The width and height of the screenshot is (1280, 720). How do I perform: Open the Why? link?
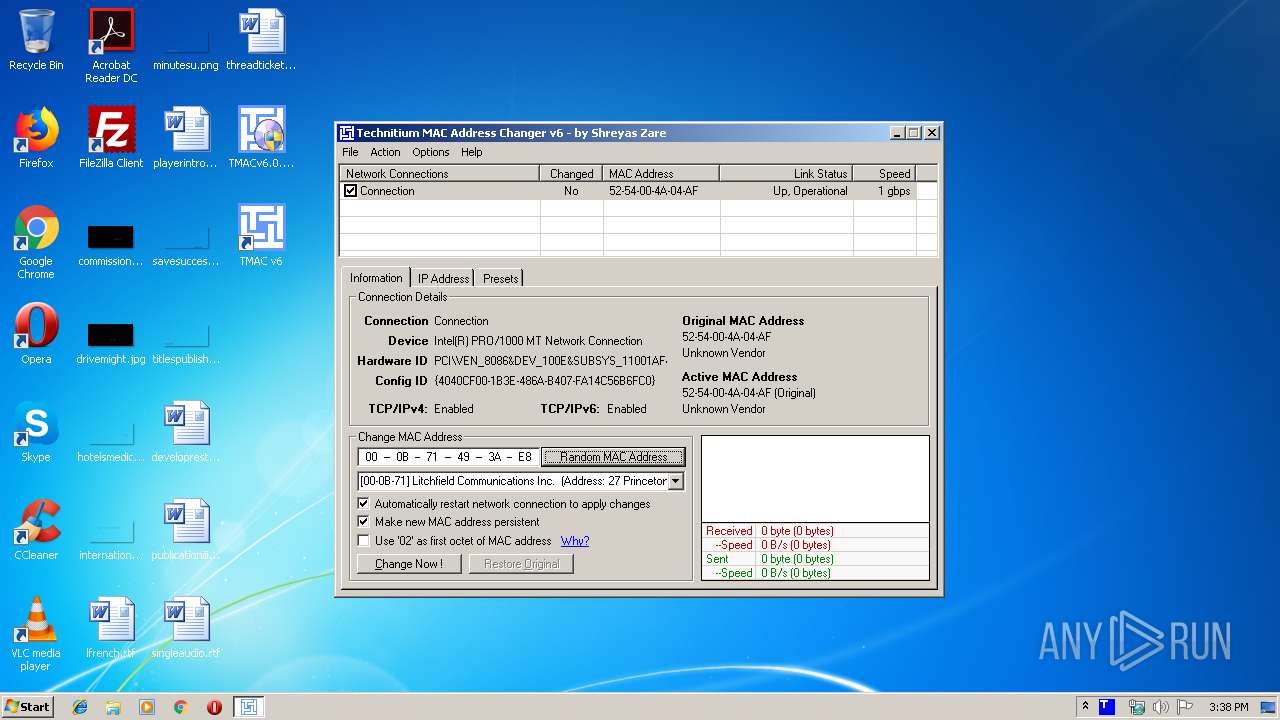coord(575,541)
